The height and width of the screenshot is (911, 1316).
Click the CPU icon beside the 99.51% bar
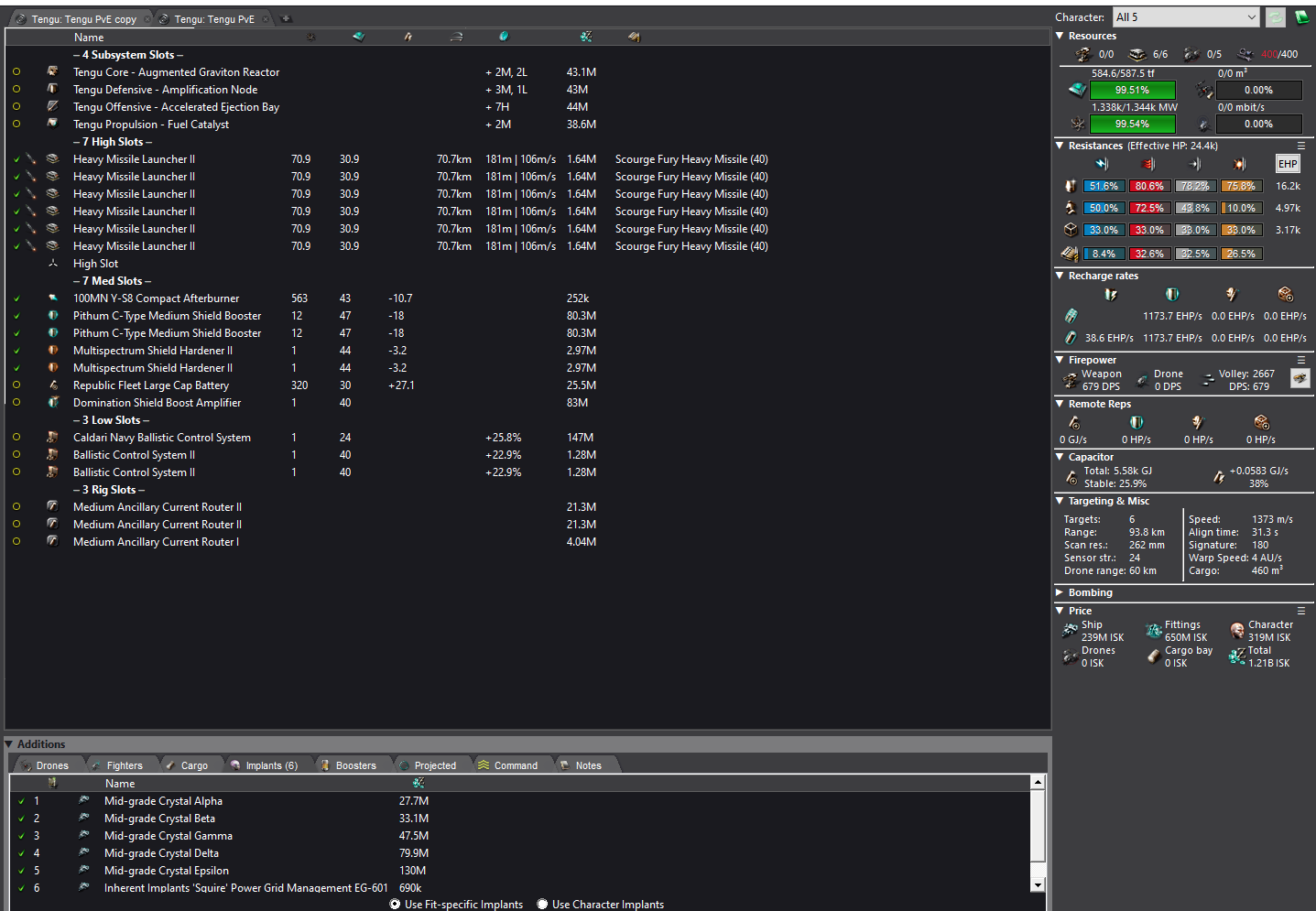click(1078, 90)
